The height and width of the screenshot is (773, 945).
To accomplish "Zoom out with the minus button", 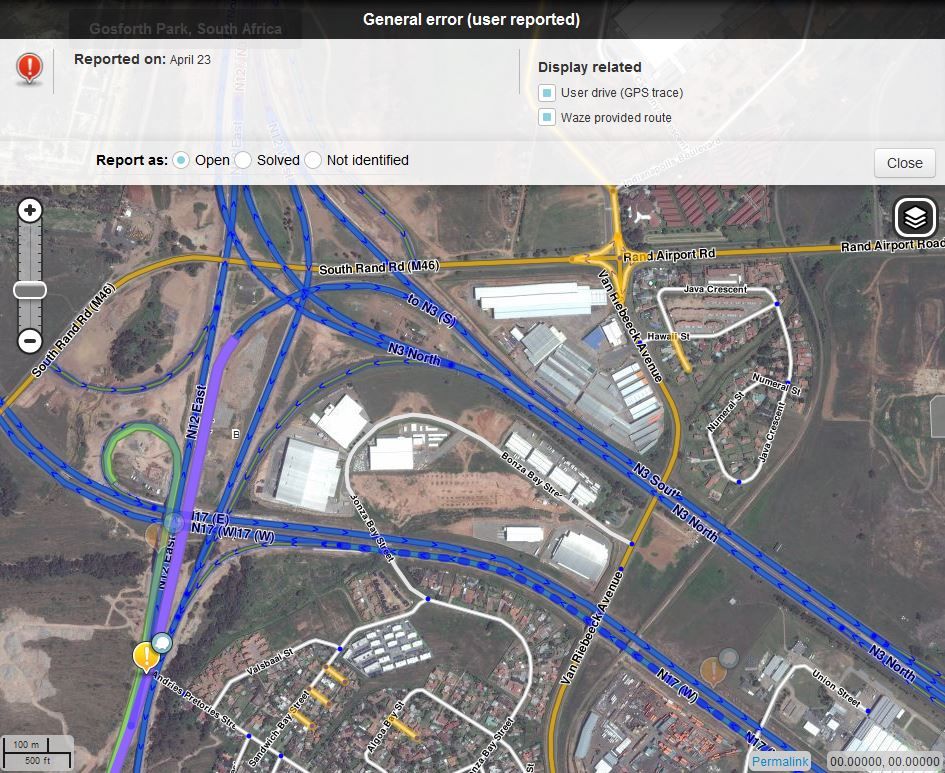I will coord(30,341).
